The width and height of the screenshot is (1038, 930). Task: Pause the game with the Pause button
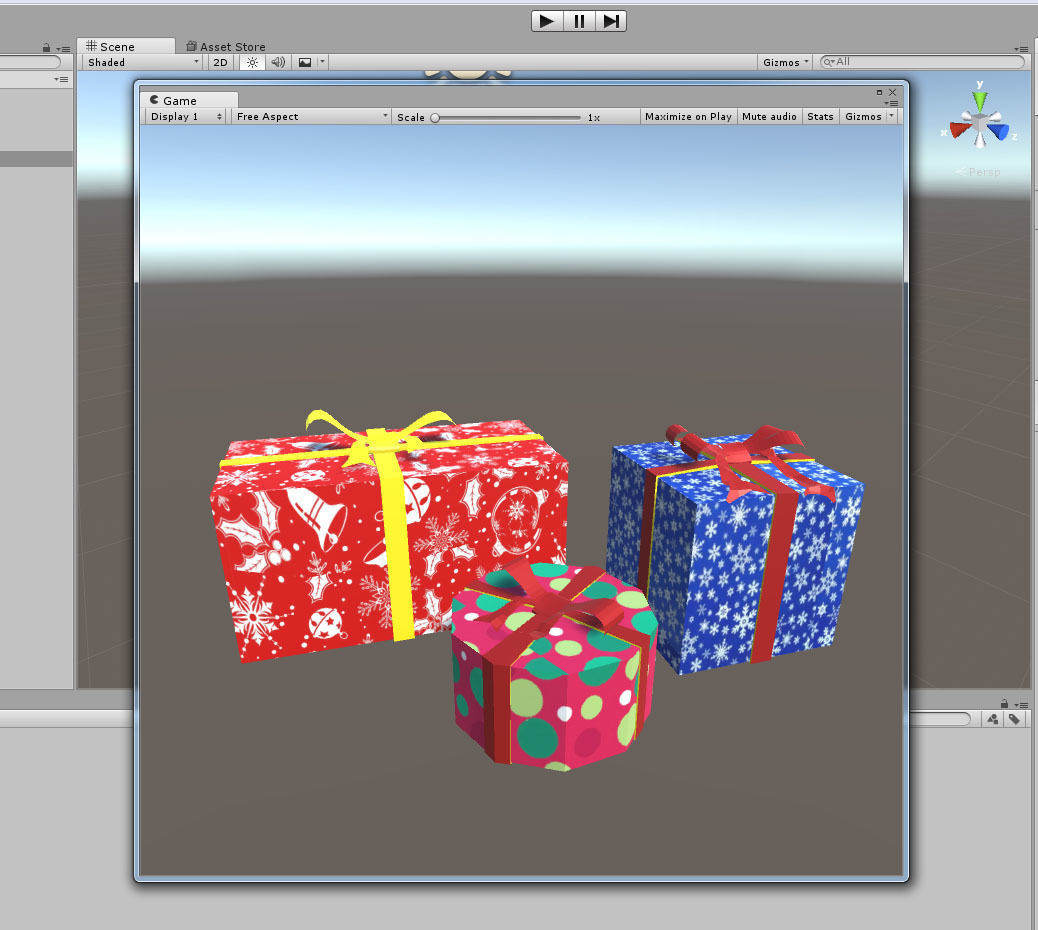579,21
